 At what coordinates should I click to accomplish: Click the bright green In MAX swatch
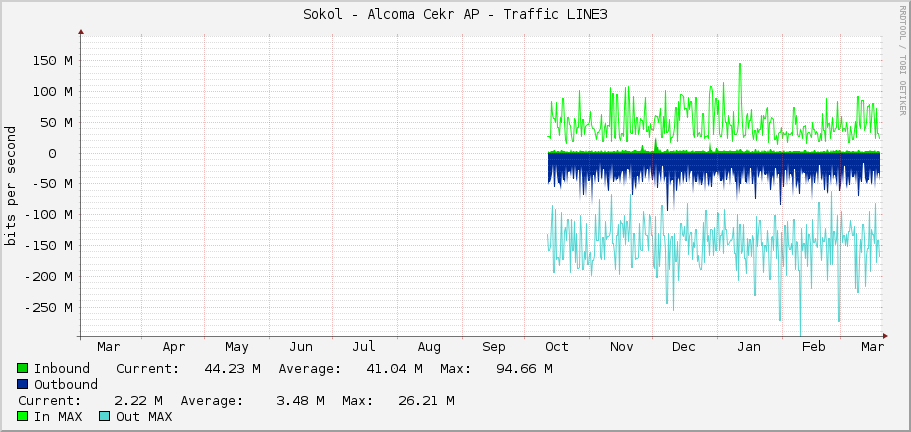[23, 416]
